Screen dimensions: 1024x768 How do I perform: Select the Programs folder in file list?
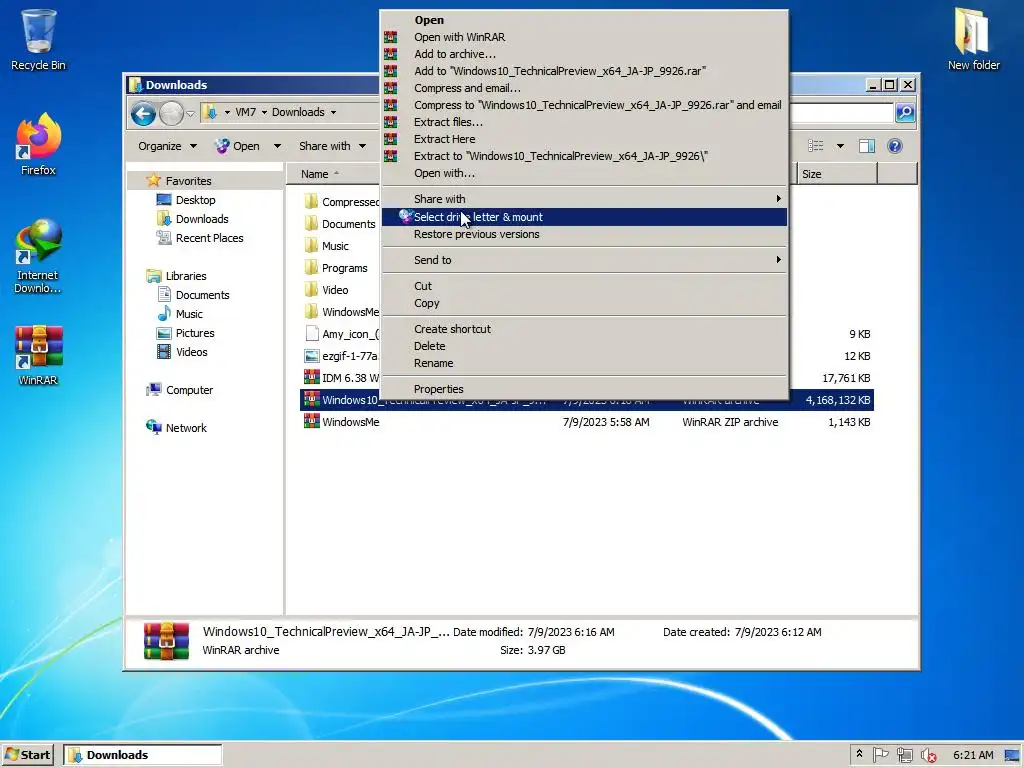(x=336, y=268)
